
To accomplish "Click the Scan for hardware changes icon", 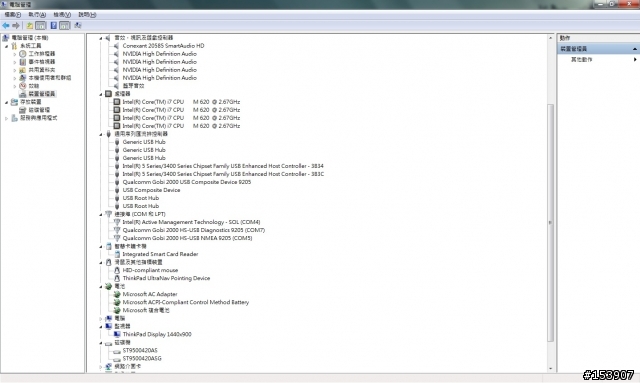I will click(x=78, y=26).
